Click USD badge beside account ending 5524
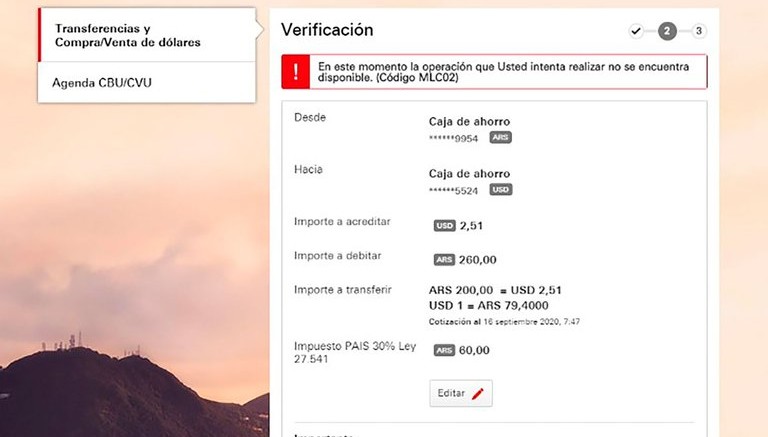 [501, 189]
